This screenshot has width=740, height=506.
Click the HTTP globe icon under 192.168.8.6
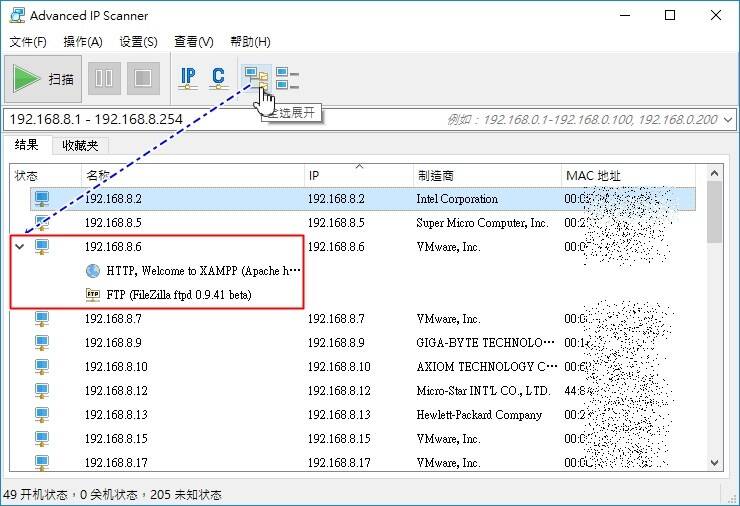pyautogui.click(x=93, y=271)
